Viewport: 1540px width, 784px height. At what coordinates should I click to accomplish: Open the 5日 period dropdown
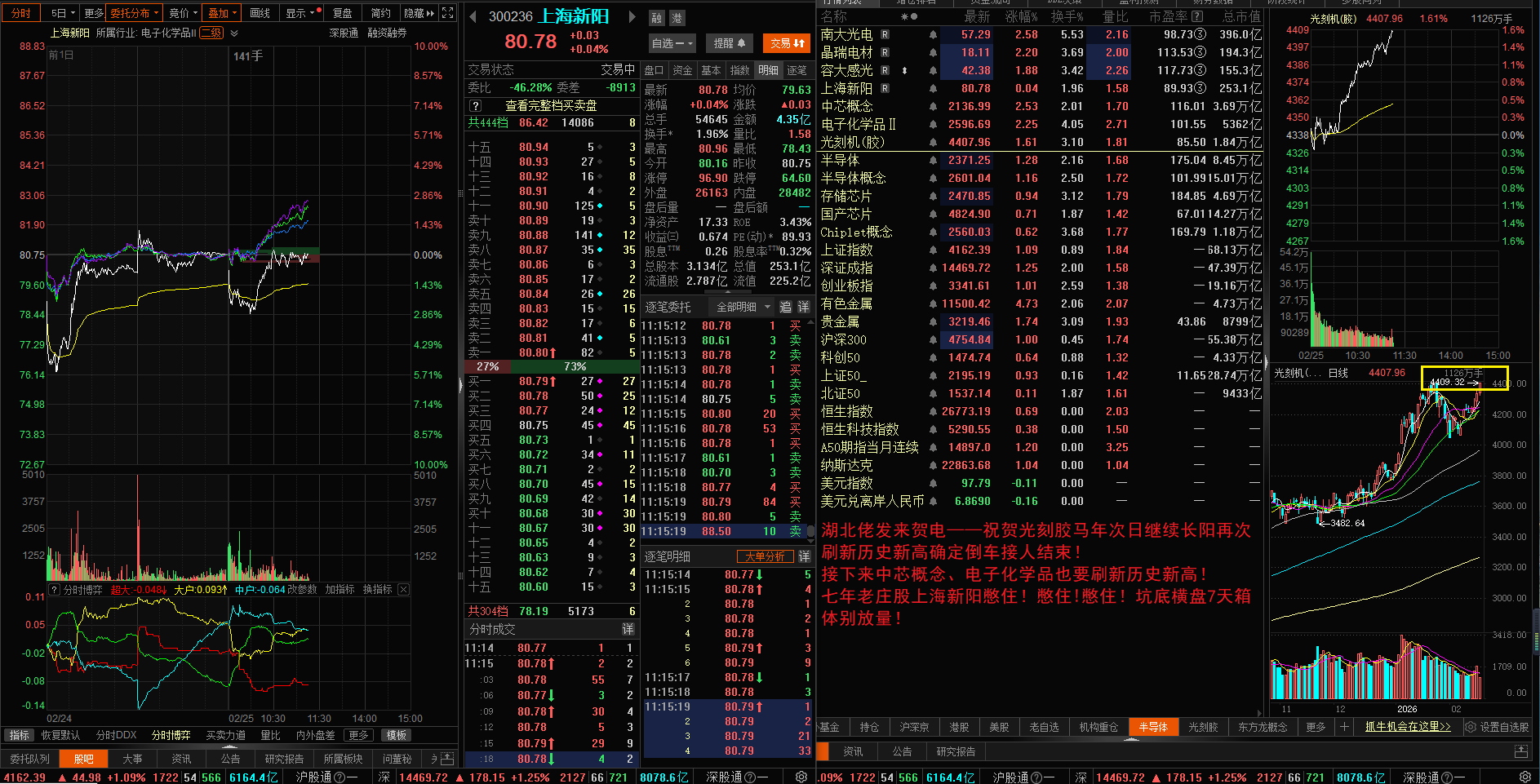63,13
